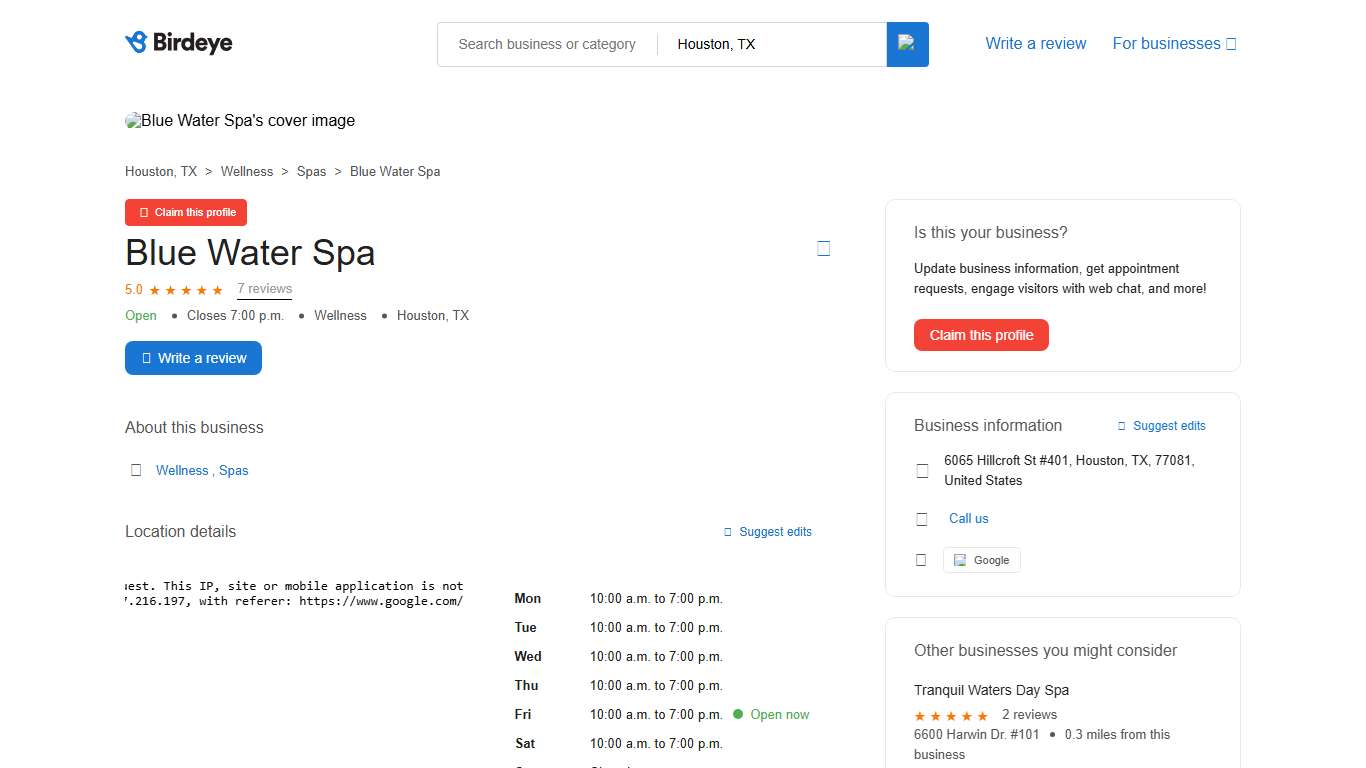Click the share icon beside the business name

(823, 247)
